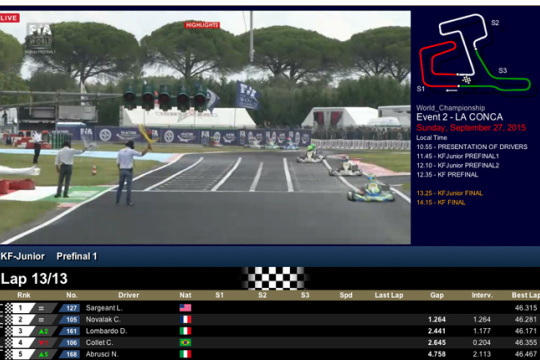Click the green up-2 indicator for Lombardo
Viewport: 540px width, 360px height.
(x=43, y=331)
